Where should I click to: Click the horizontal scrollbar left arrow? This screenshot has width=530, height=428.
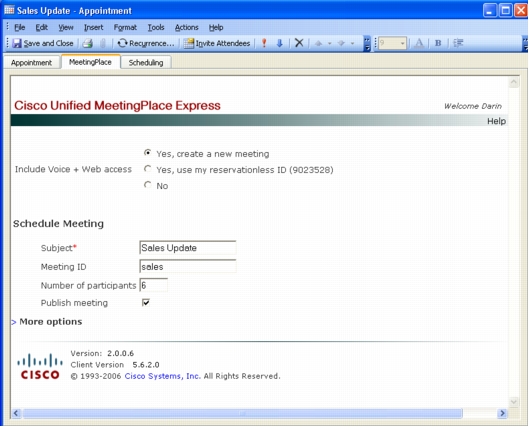[16, 413]
